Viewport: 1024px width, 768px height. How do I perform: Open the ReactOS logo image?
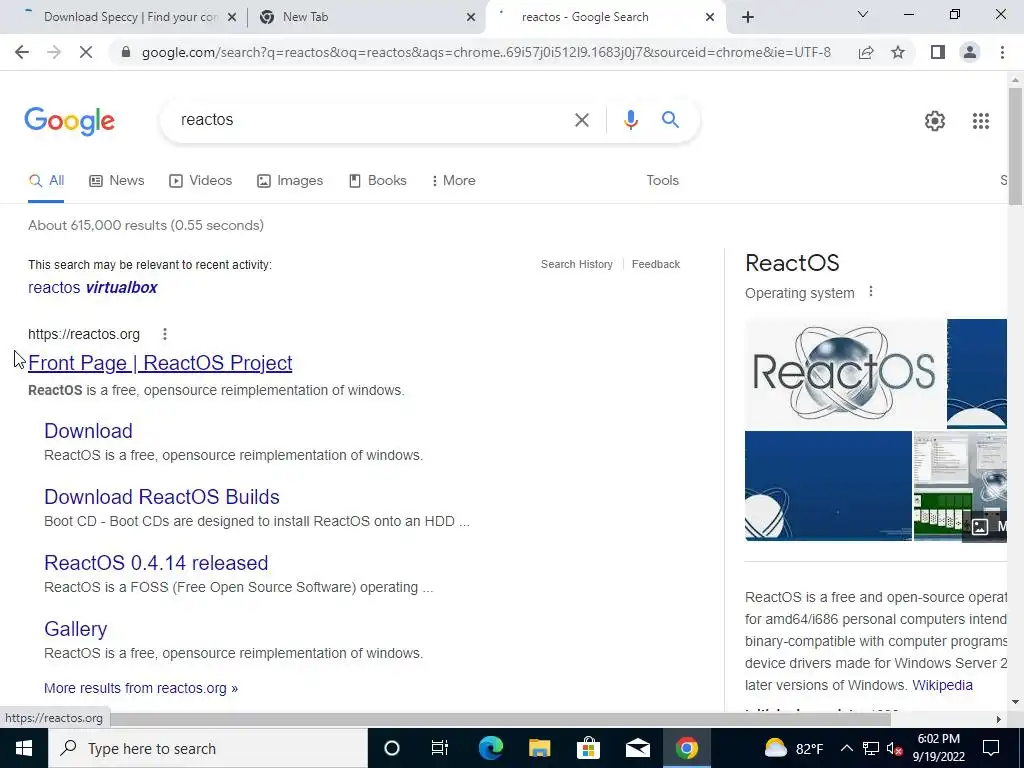tap(844, 374)
